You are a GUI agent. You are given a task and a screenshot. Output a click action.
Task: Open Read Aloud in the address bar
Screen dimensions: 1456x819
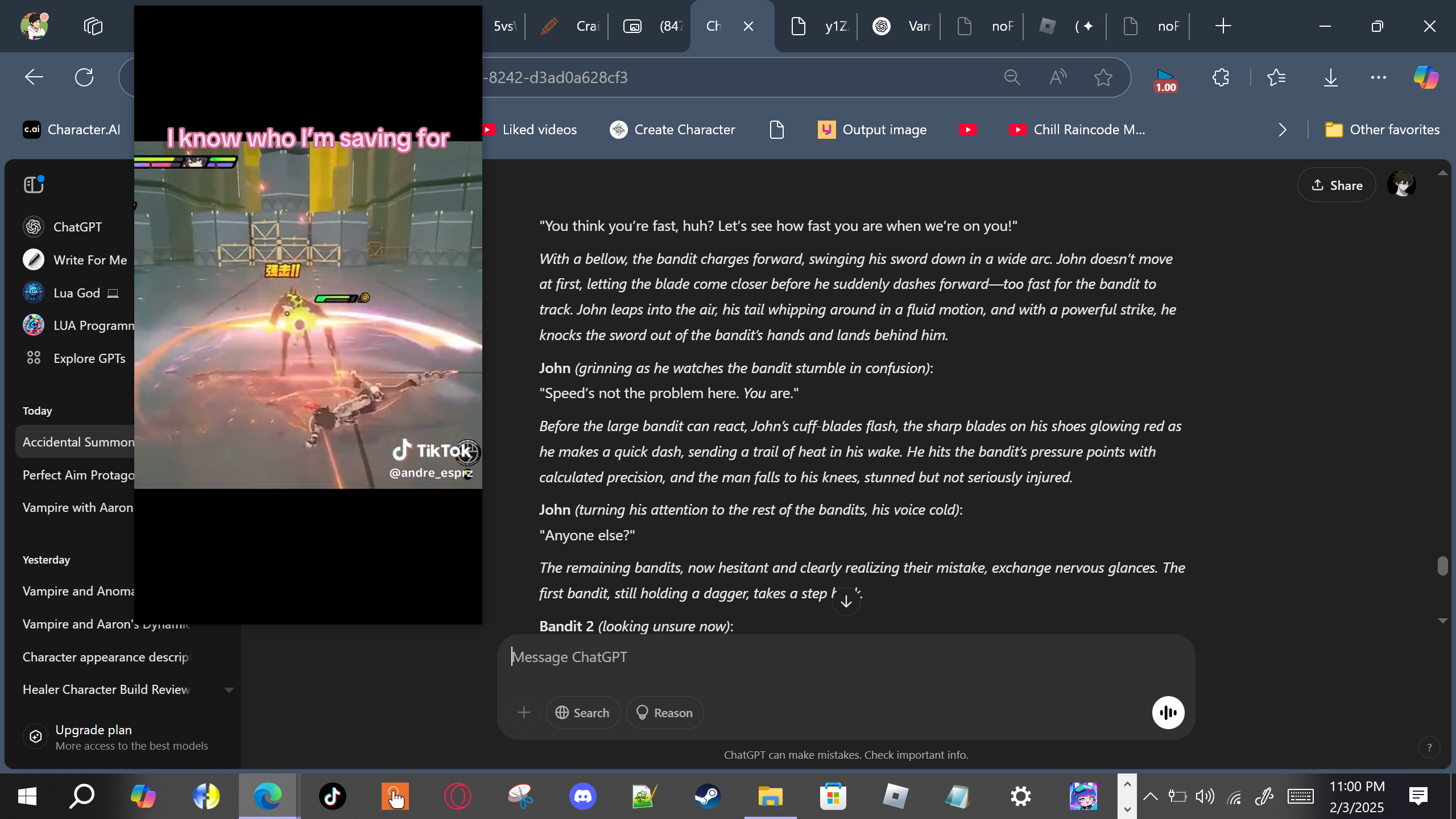[1058, 77]
